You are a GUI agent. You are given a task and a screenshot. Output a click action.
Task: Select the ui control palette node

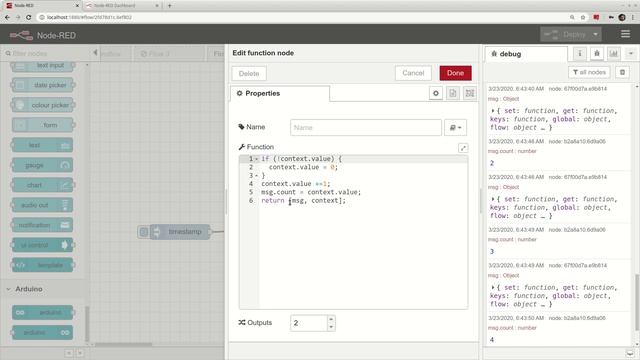[x=42, y=245]
